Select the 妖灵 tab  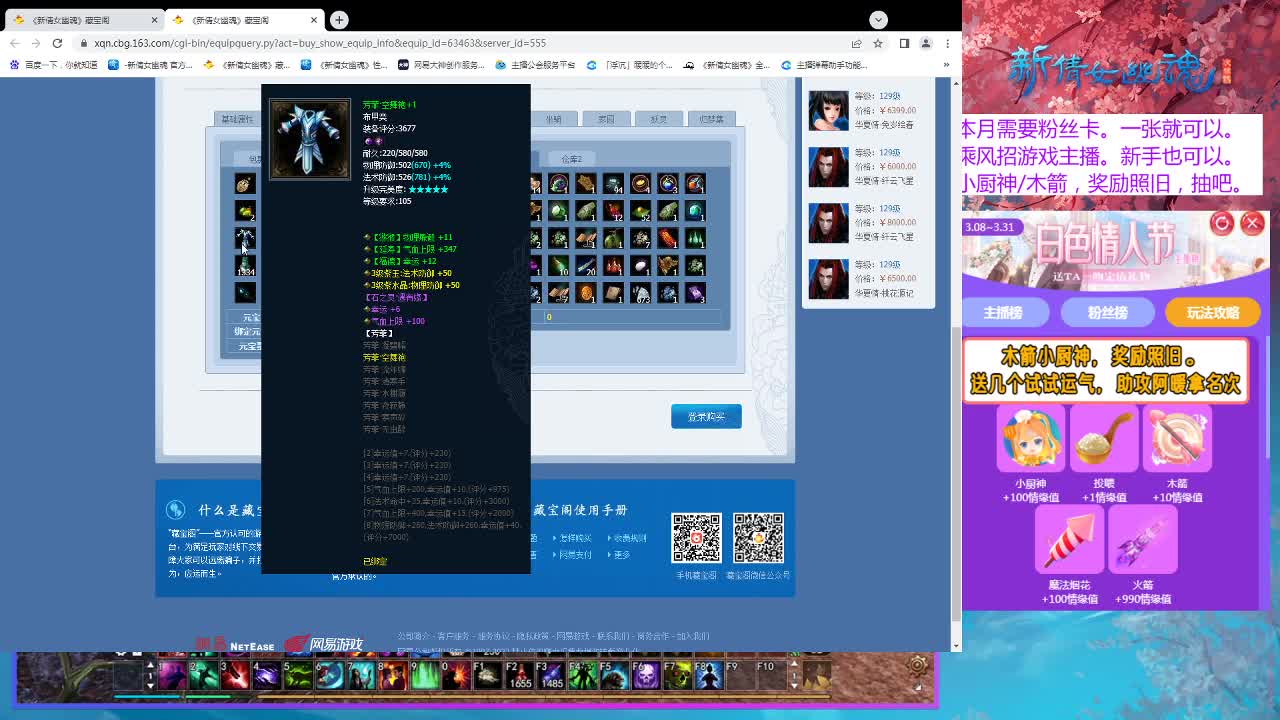658,119
